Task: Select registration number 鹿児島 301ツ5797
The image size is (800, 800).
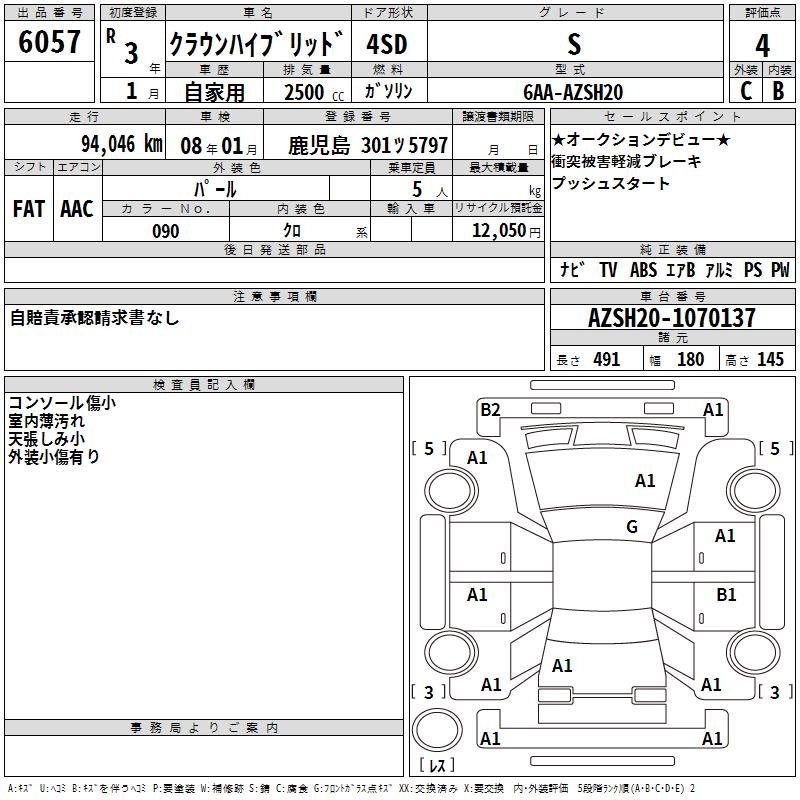Action: [368, 146]
